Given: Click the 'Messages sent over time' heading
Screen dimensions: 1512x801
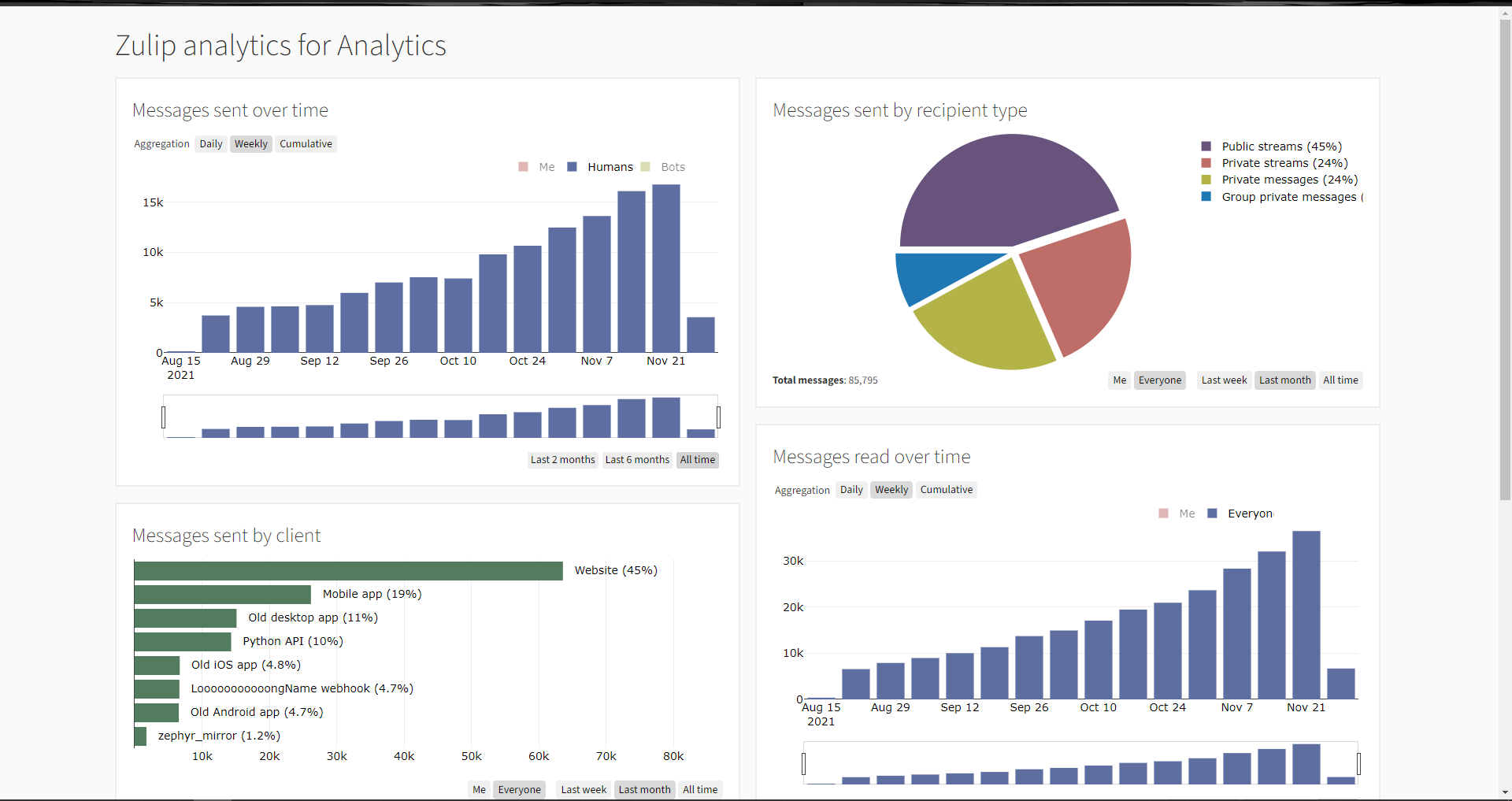Looking at the screenshot, I should pyautogui.click(x=230, y=110).
